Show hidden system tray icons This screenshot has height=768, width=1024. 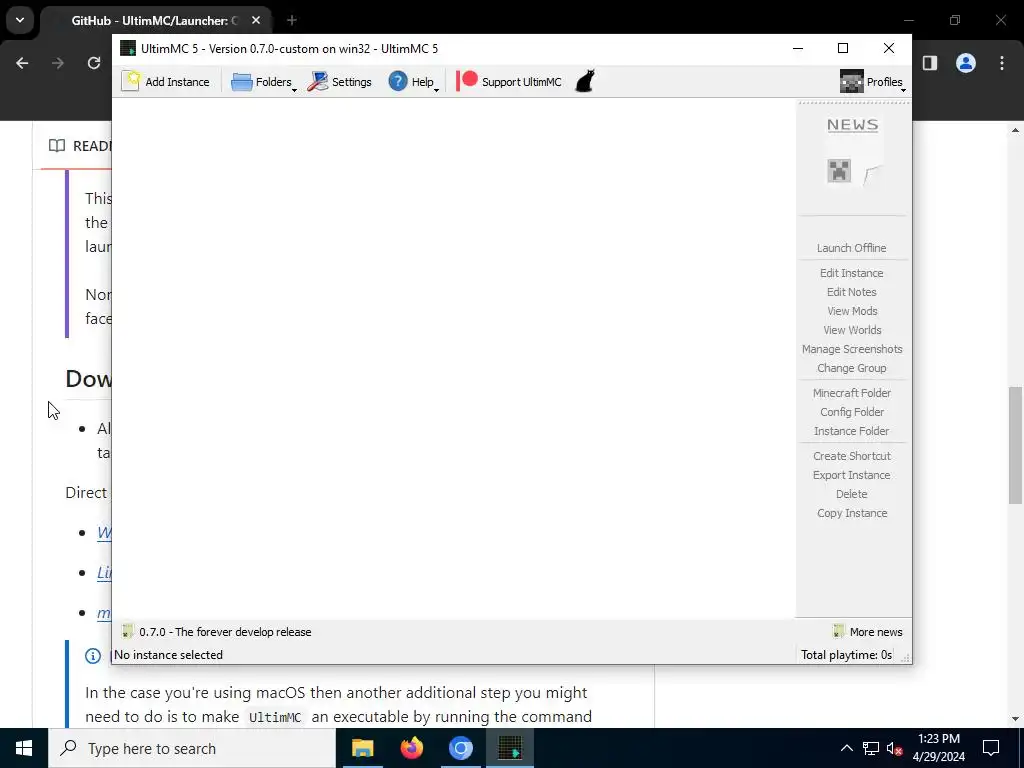click(846, 748)
